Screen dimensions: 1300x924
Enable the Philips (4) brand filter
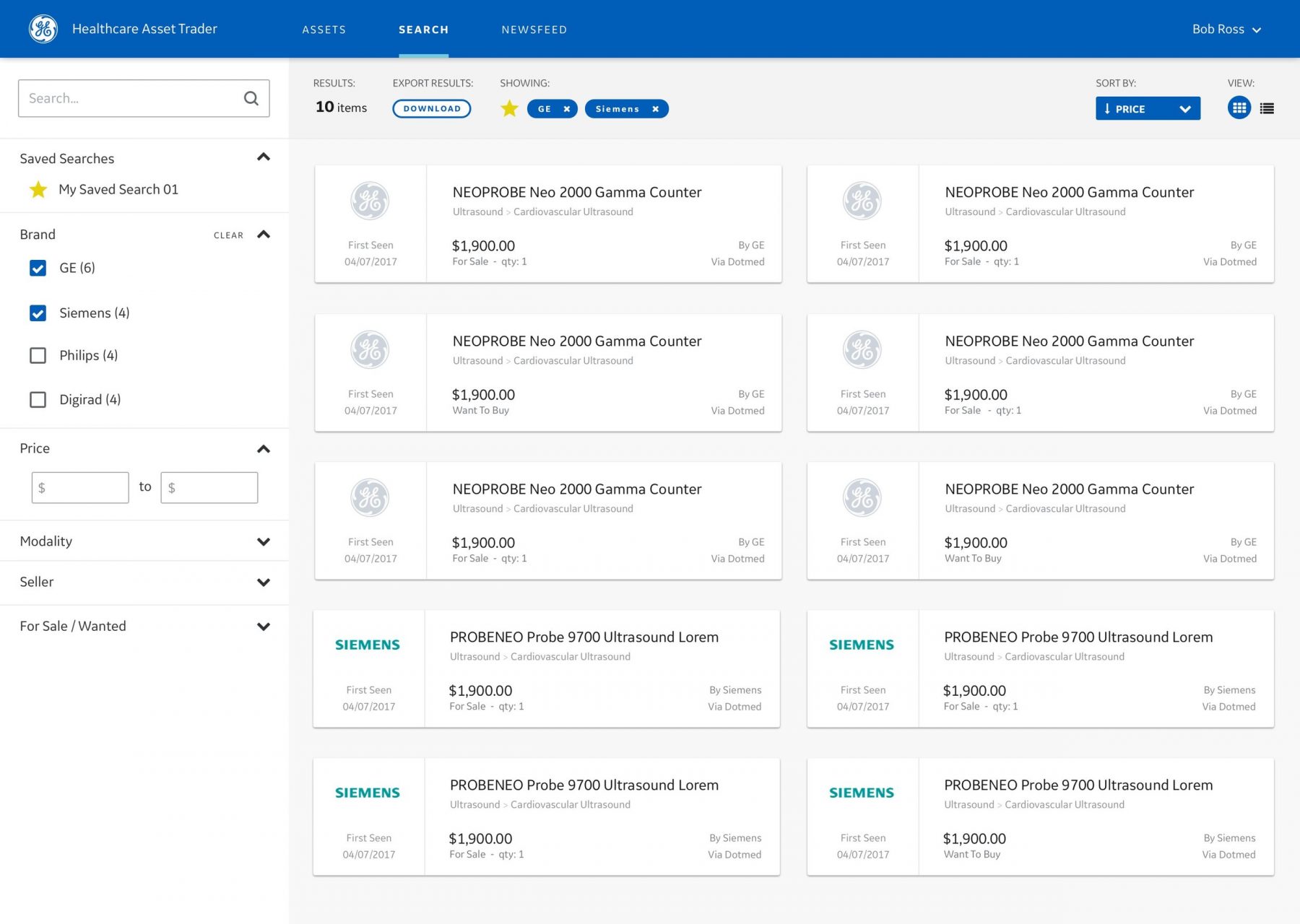coord(38,355)
